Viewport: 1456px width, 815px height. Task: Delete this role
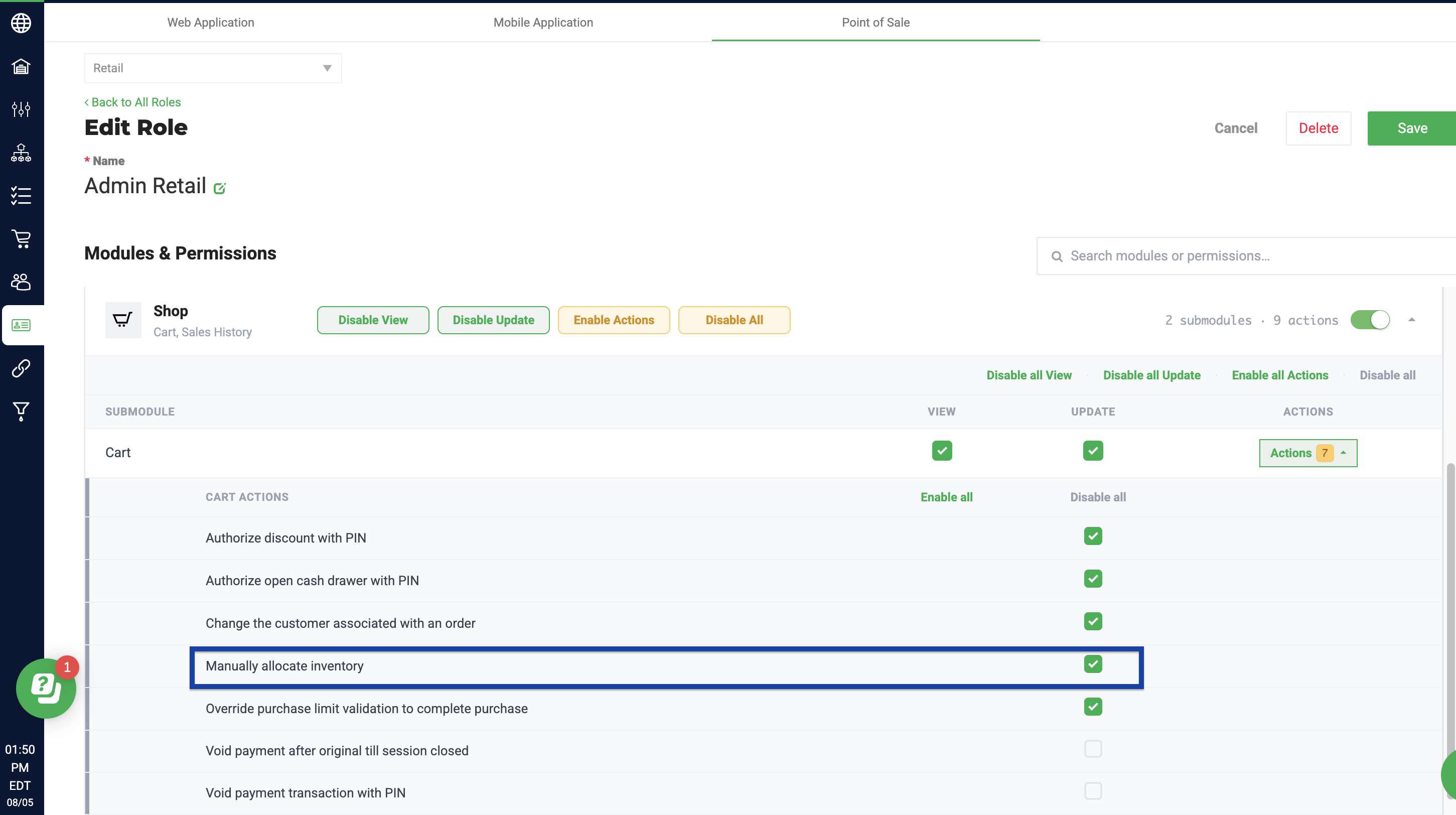pos(1318,128)
